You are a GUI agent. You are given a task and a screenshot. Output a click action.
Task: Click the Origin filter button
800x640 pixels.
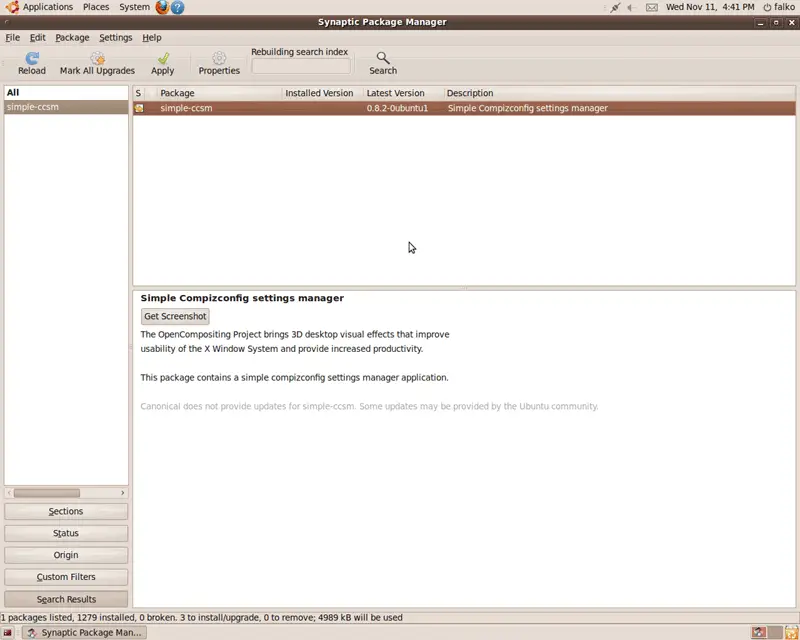[66, 555]
